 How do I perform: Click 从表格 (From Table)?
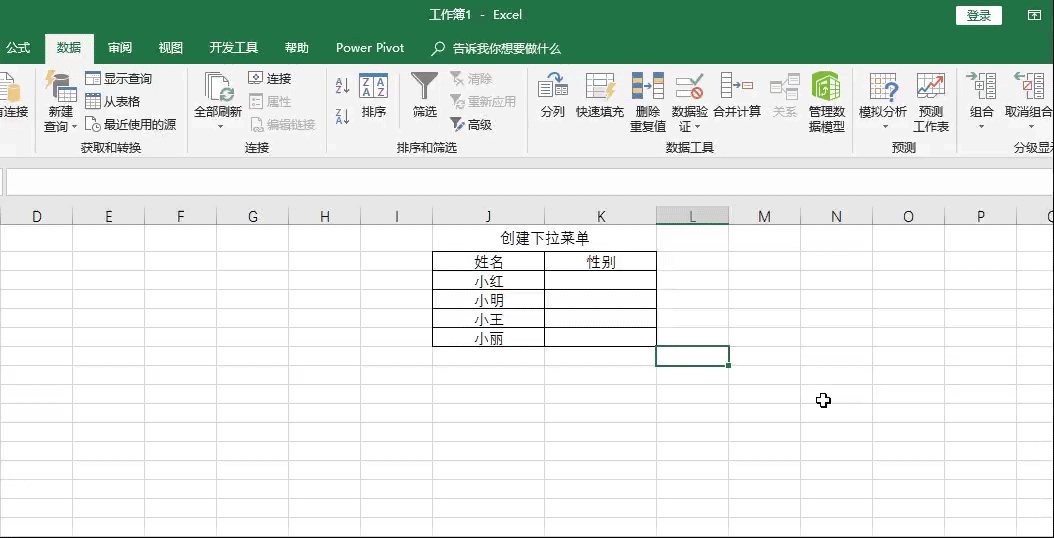pyautogui.click(x=112, y=102)
